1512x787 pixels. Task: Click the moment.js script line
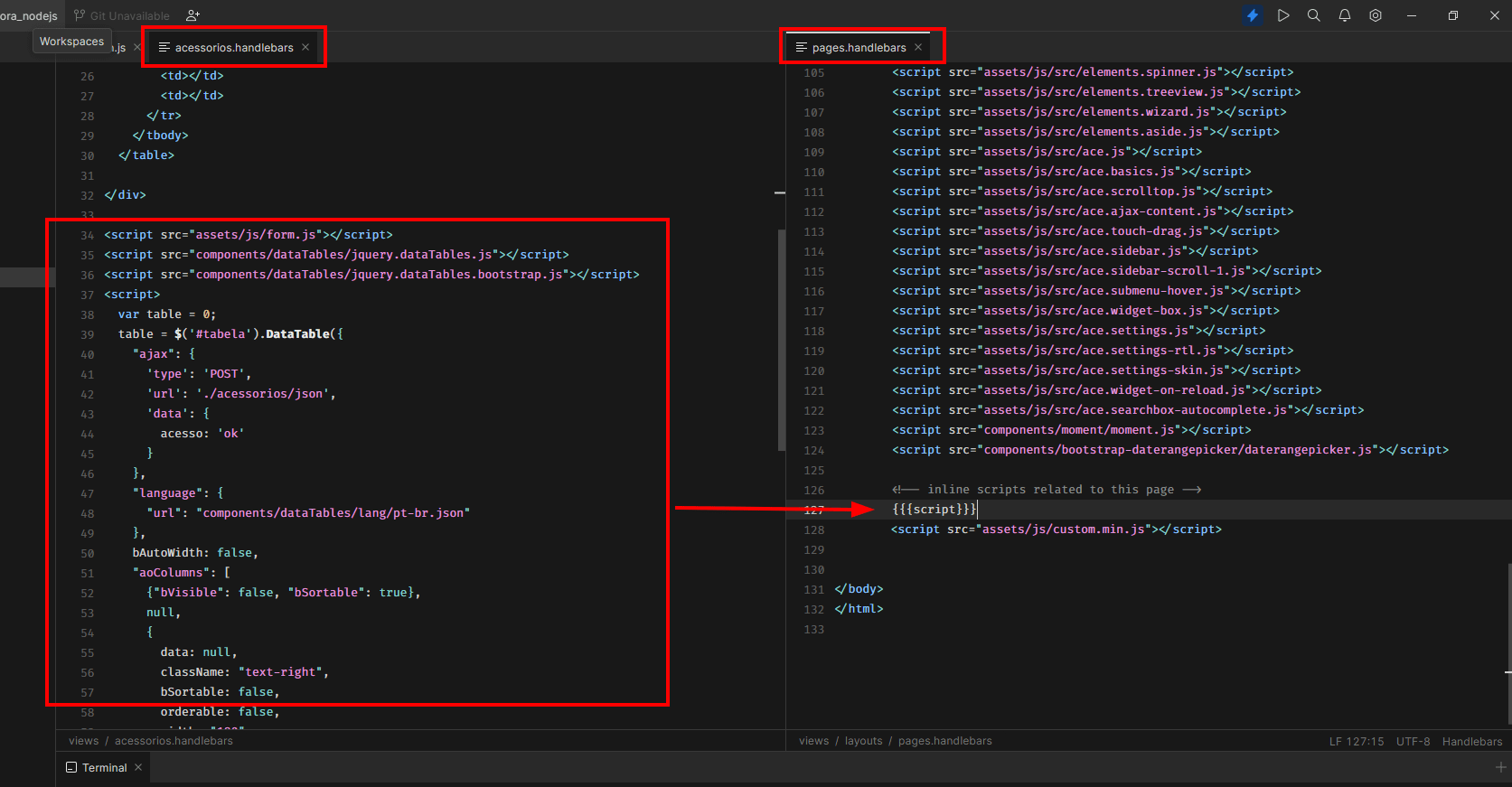click(x=1071, y=430)
